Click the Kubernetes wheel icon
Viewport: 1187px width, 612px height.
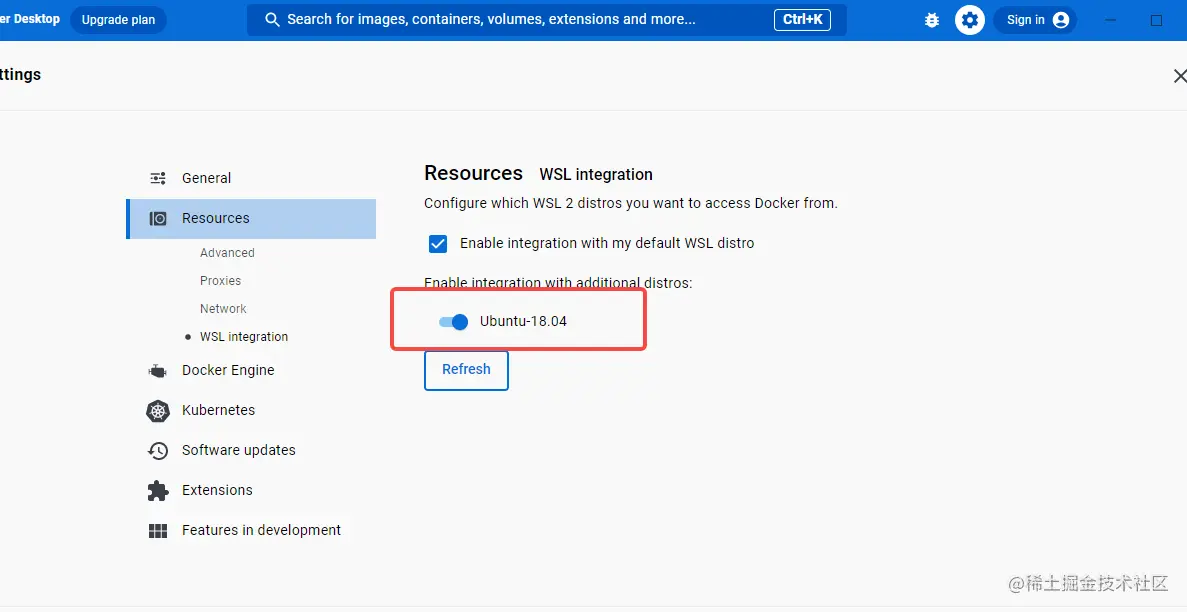[x=157, y=411]
